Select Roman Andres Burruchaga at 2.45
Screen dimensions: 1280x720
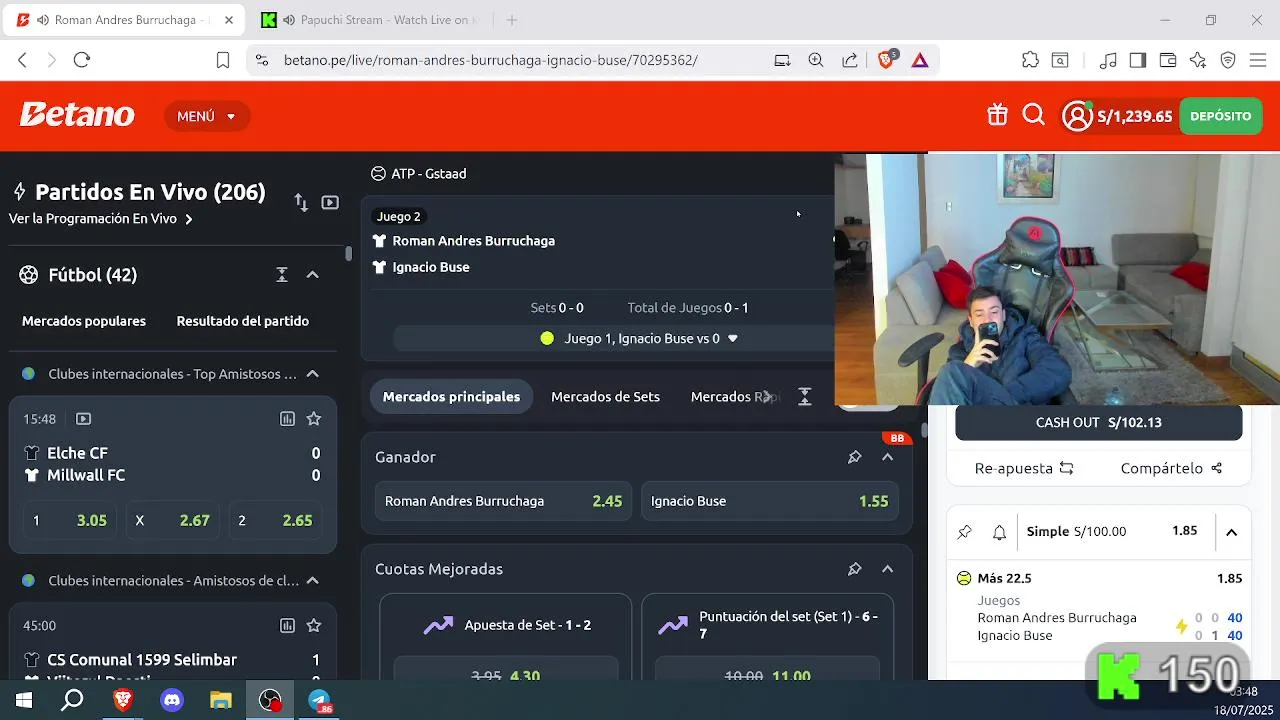504,501
